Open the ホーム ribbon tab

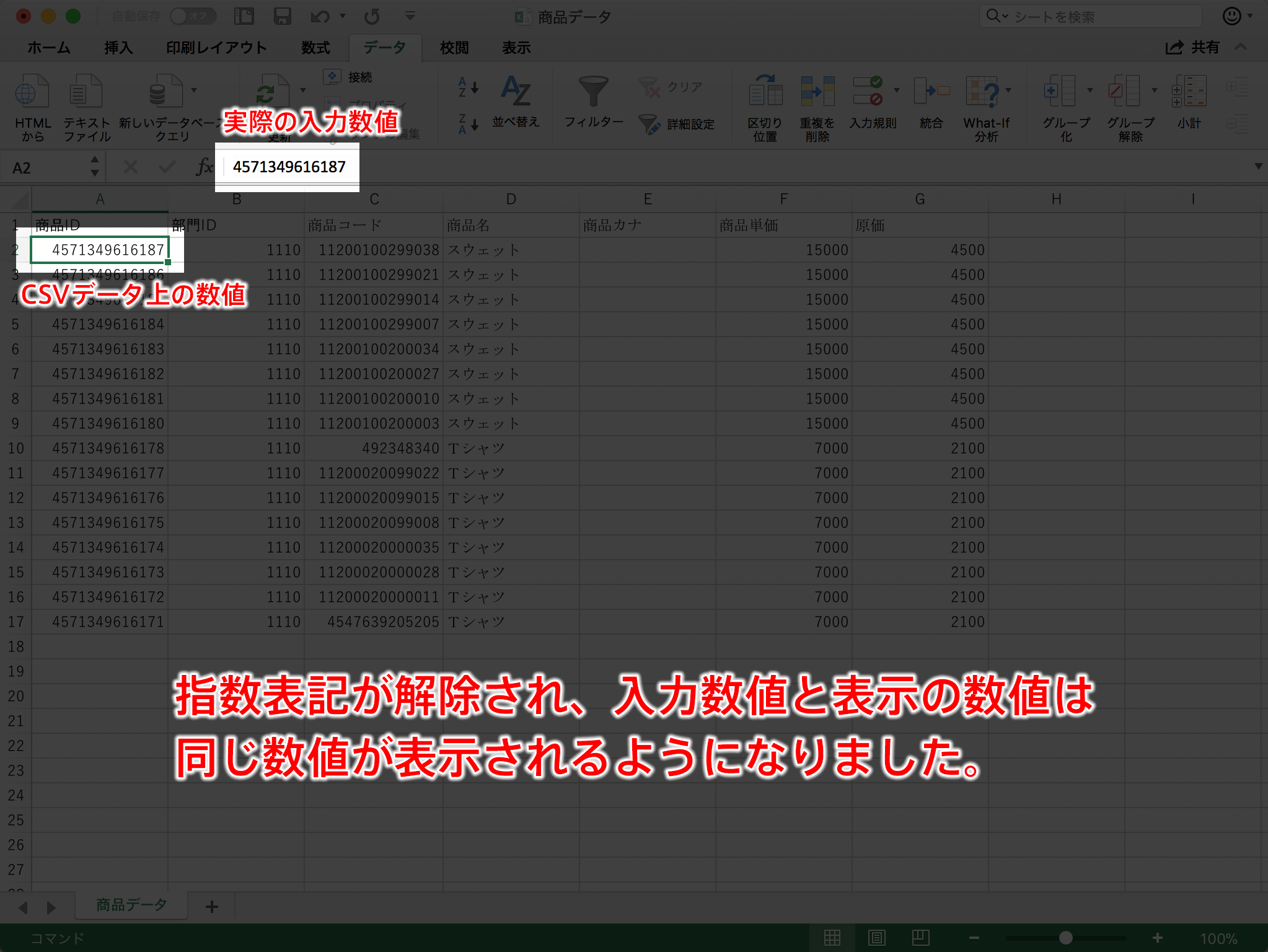click(x=49, y=48)
